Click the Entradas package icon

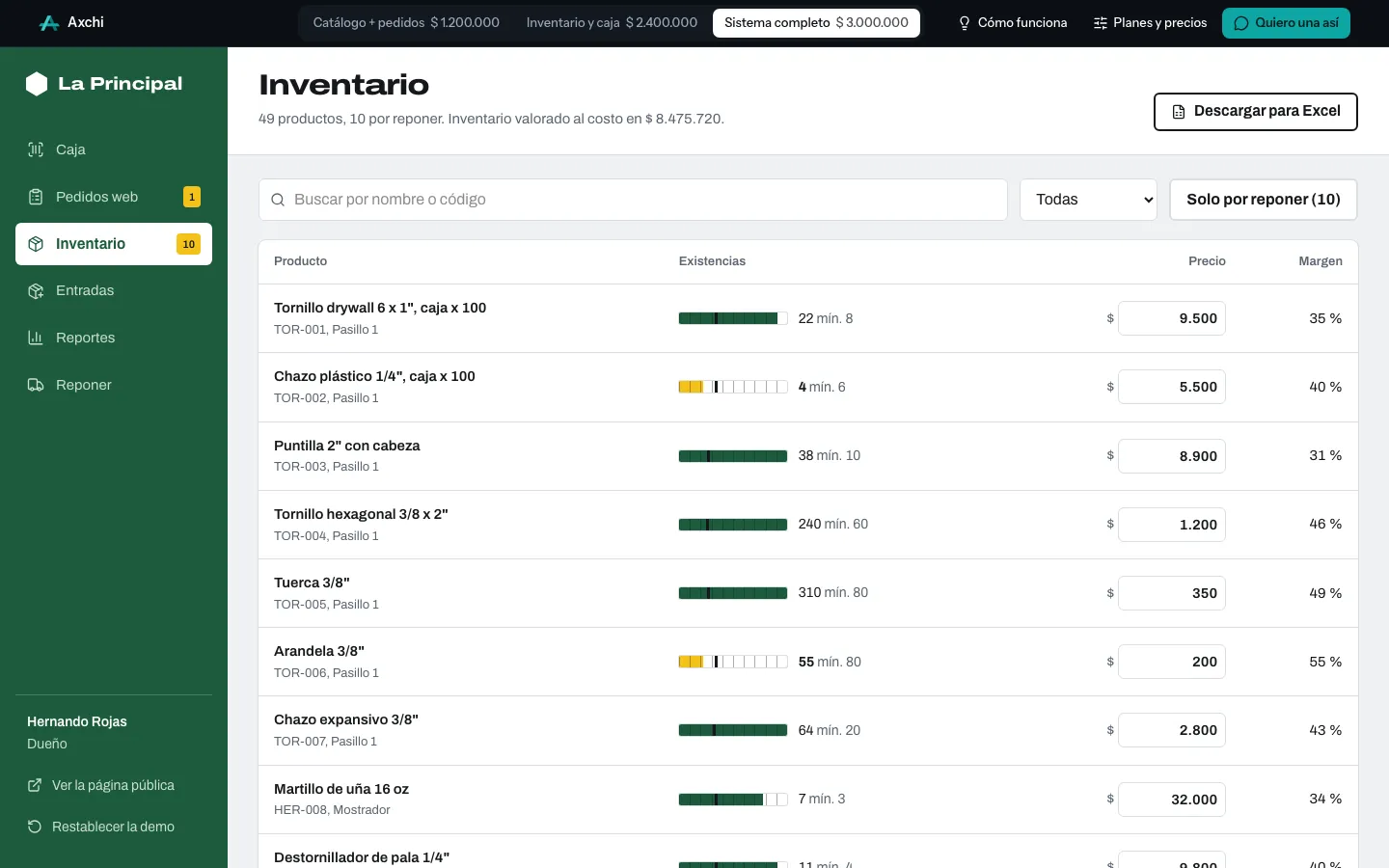tap(36, 290)
